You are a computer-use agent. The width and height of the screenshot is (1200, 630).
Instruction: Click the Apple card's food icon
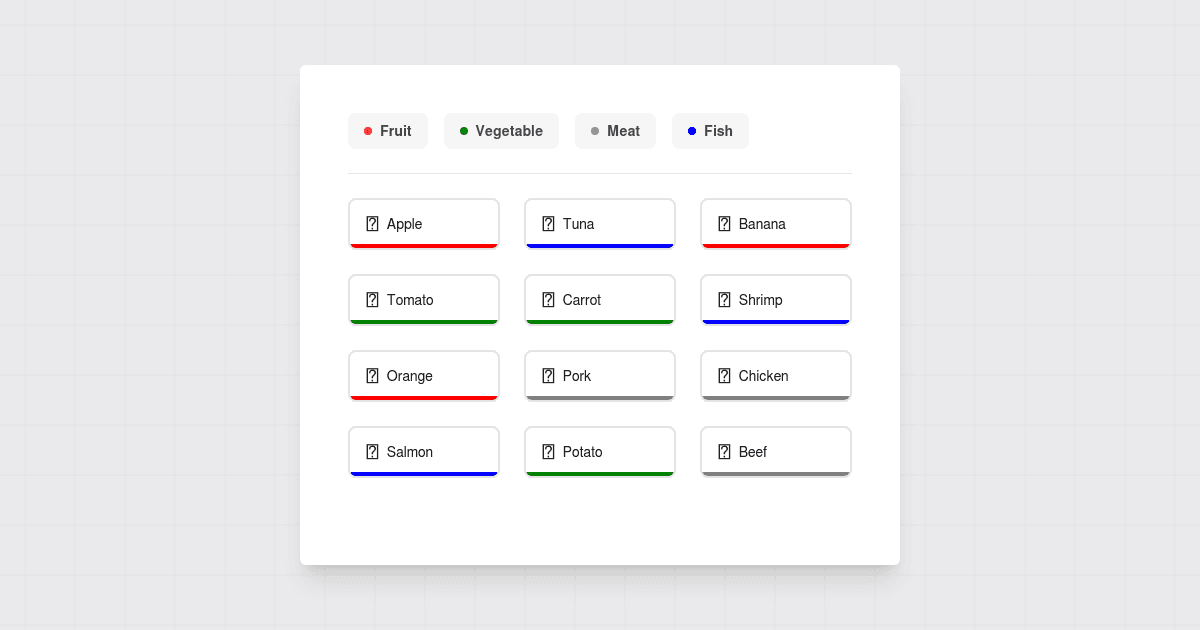click(374, 223)
